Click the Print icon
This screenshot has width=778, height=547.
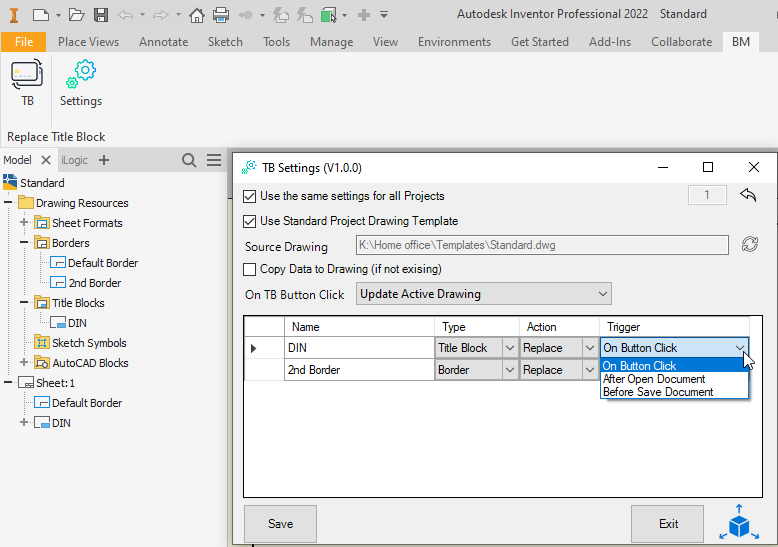221,15
